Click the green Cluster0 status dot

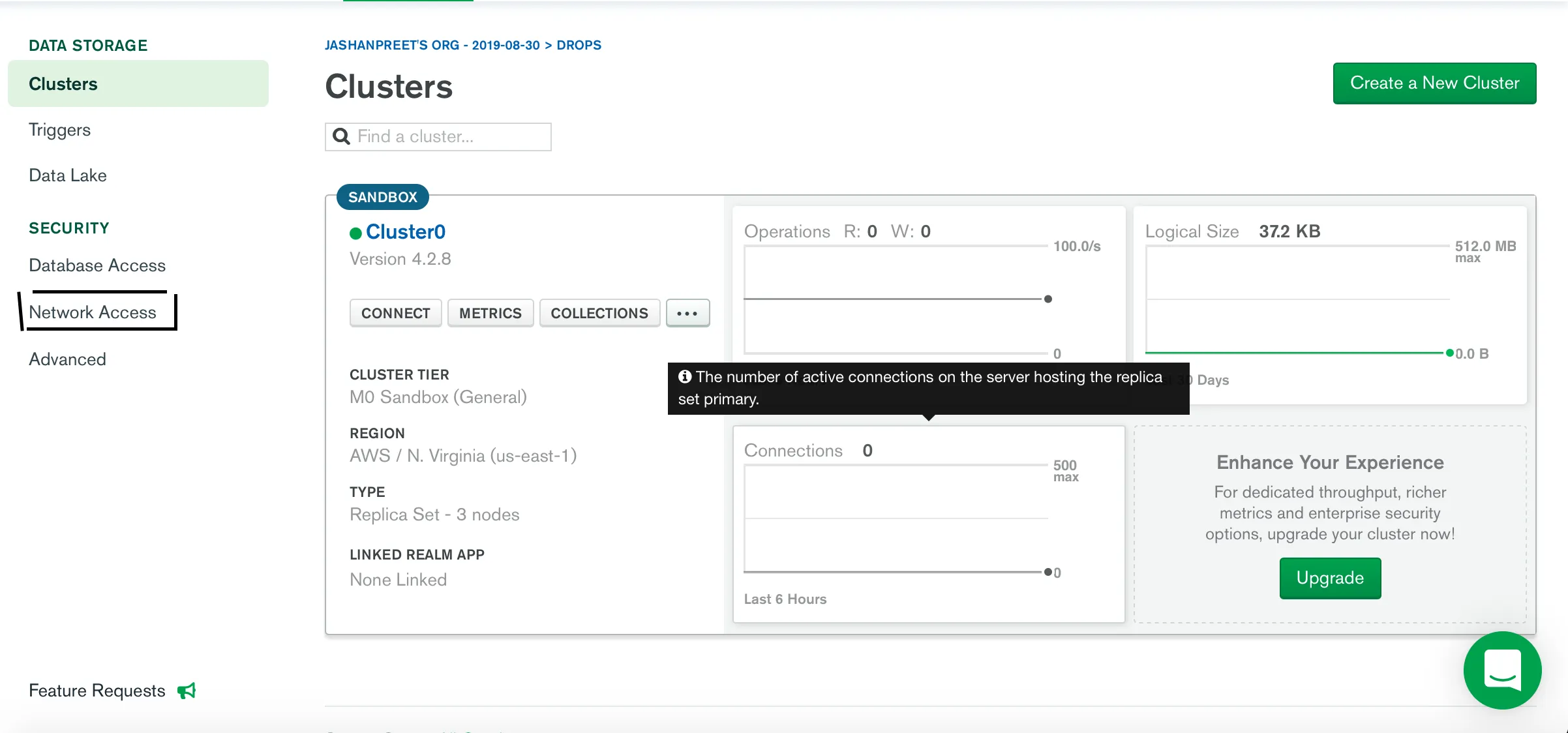coord(355,233)
